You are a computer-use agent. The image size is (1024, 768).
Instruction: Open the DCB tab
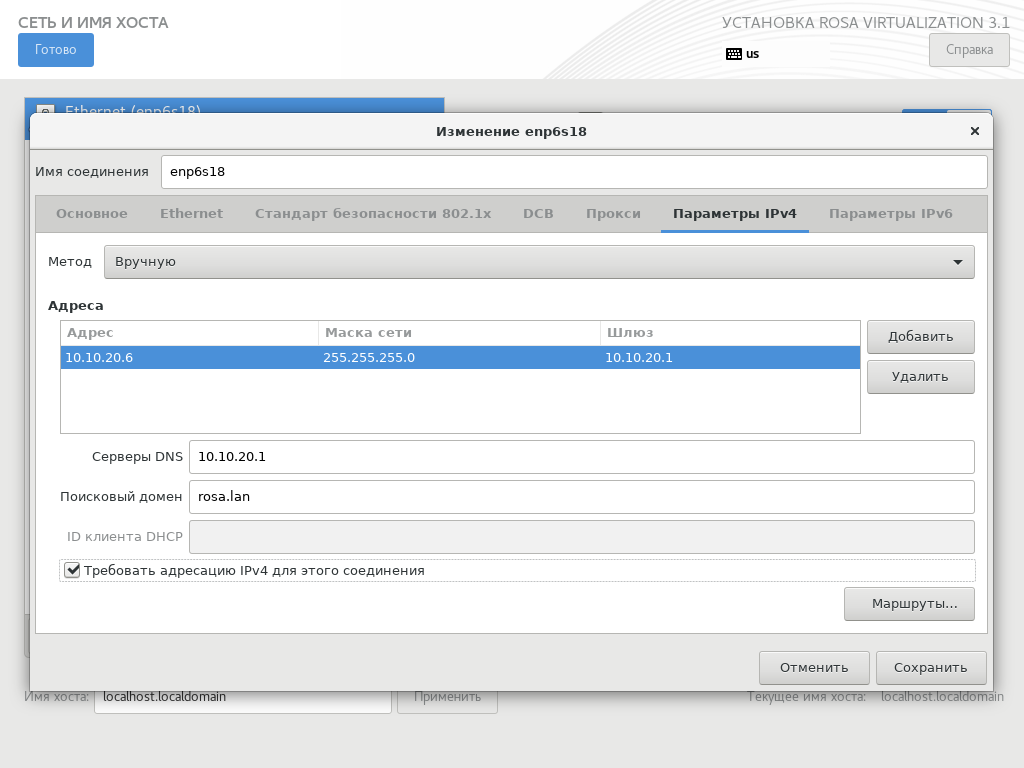tap(538, 214)
